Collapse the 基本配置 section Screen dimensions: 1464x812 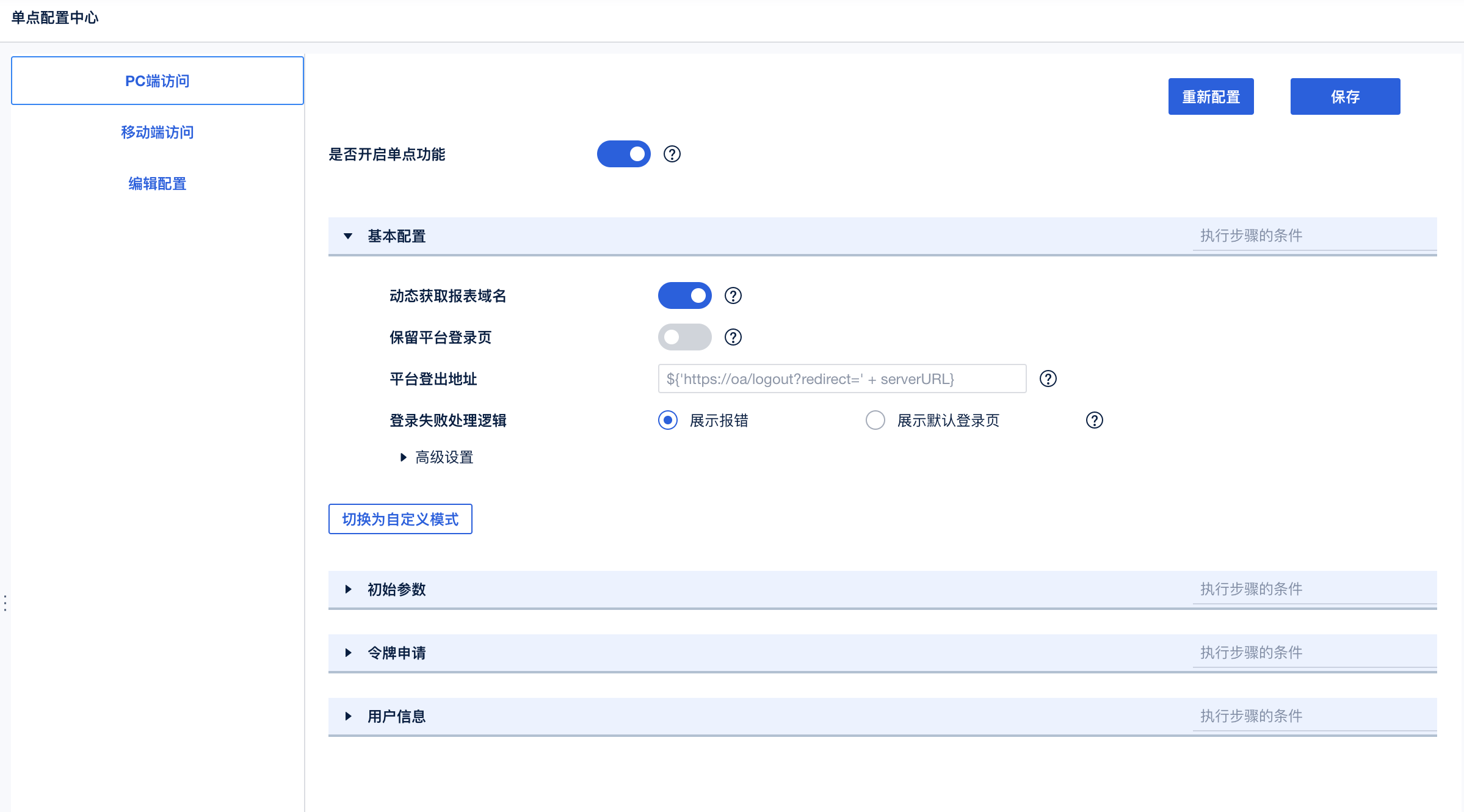click(x=348, y=236)
